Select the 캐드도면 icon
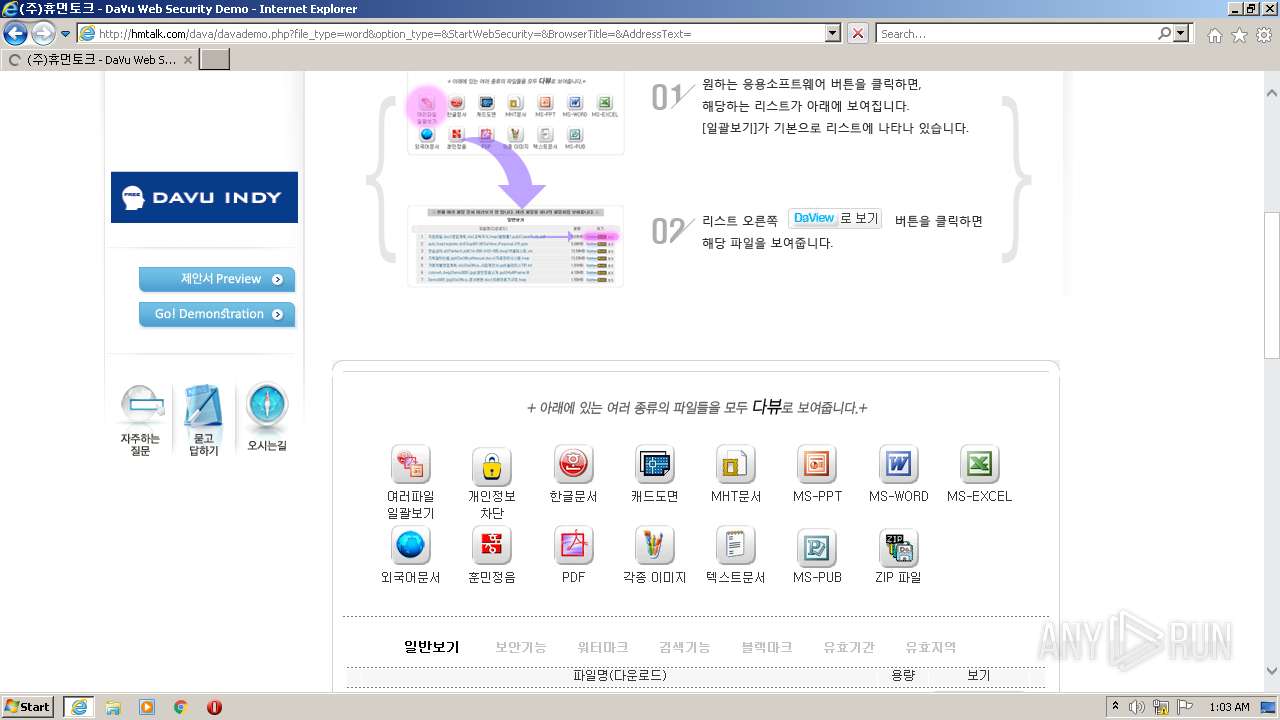 click(x=655, y=465)
